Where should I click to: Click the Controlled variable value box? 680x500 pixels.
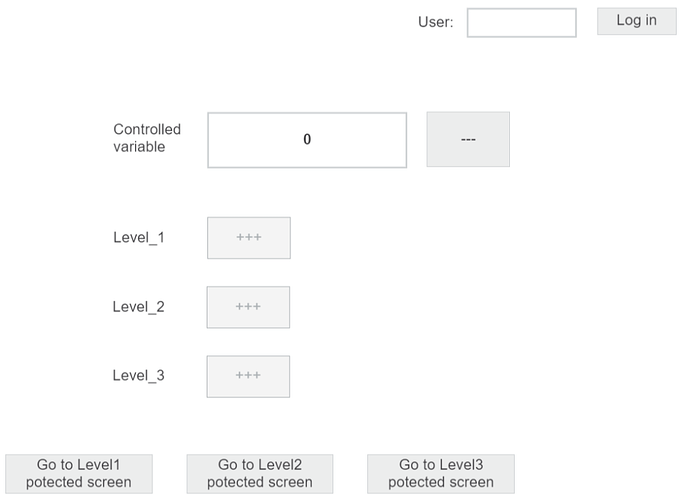point(307,140)
